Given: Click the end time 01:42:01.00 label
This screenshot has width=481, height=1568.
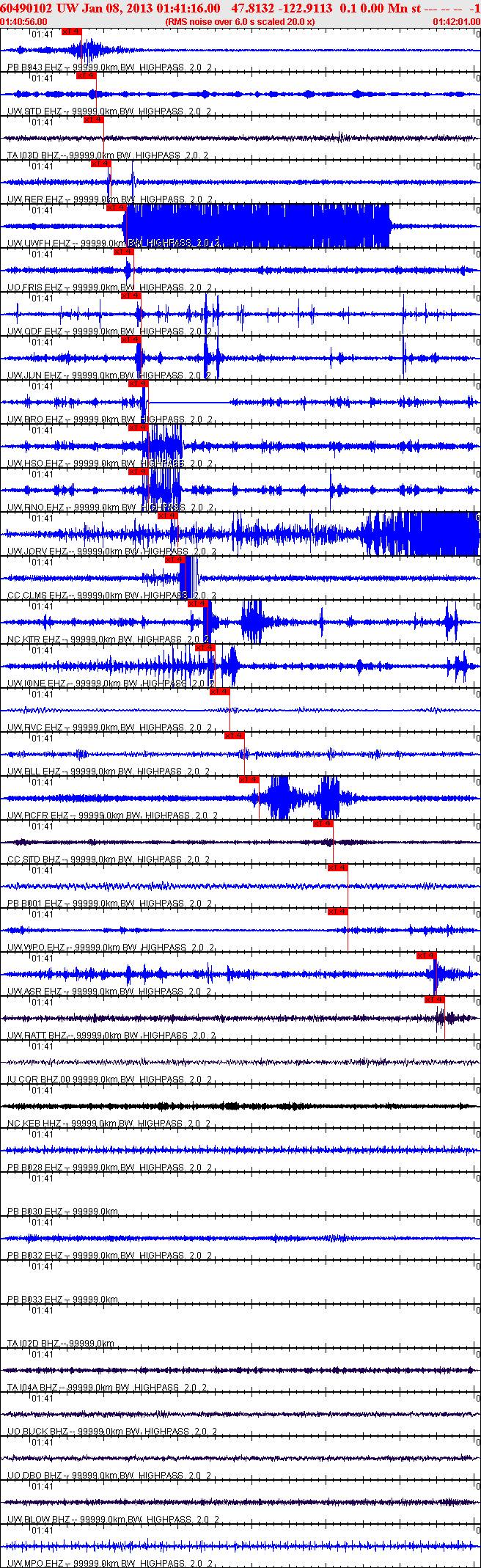Looking at the screenshot, I should (457, 22).
